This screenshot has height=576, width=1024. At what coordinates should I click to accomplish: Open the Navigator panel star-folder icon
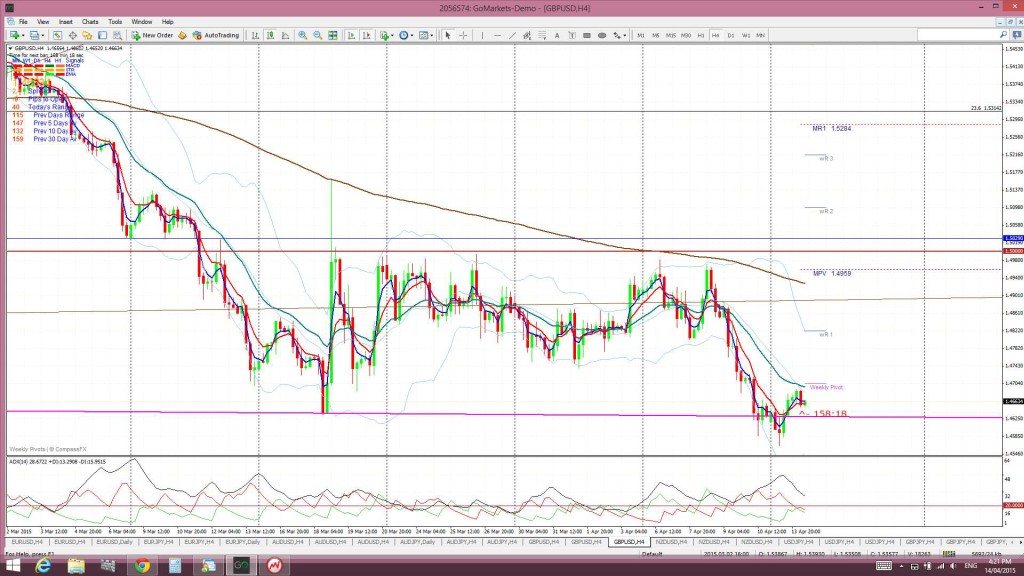point(87,35)
